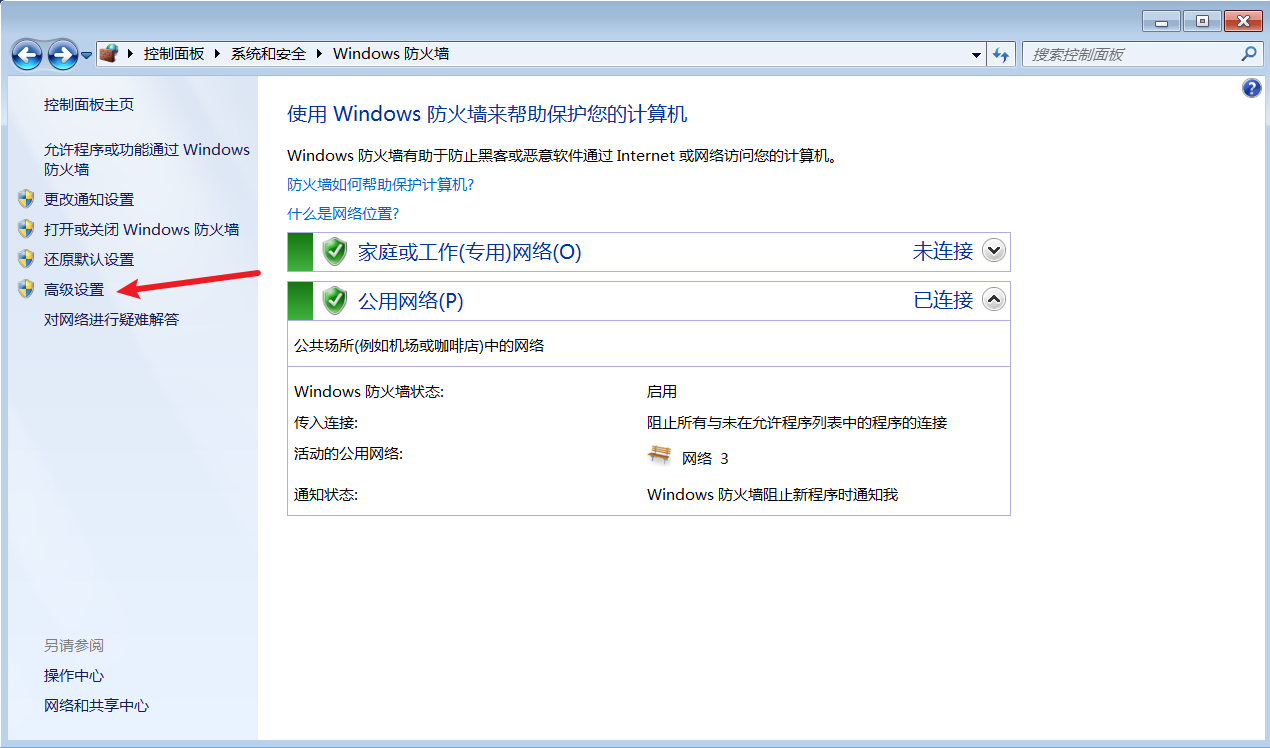Image resolution: width=1270 pixels, height=748 pixels.
Task: Open the recent pages dropdown beside Forward
Action: click(87, 55)
